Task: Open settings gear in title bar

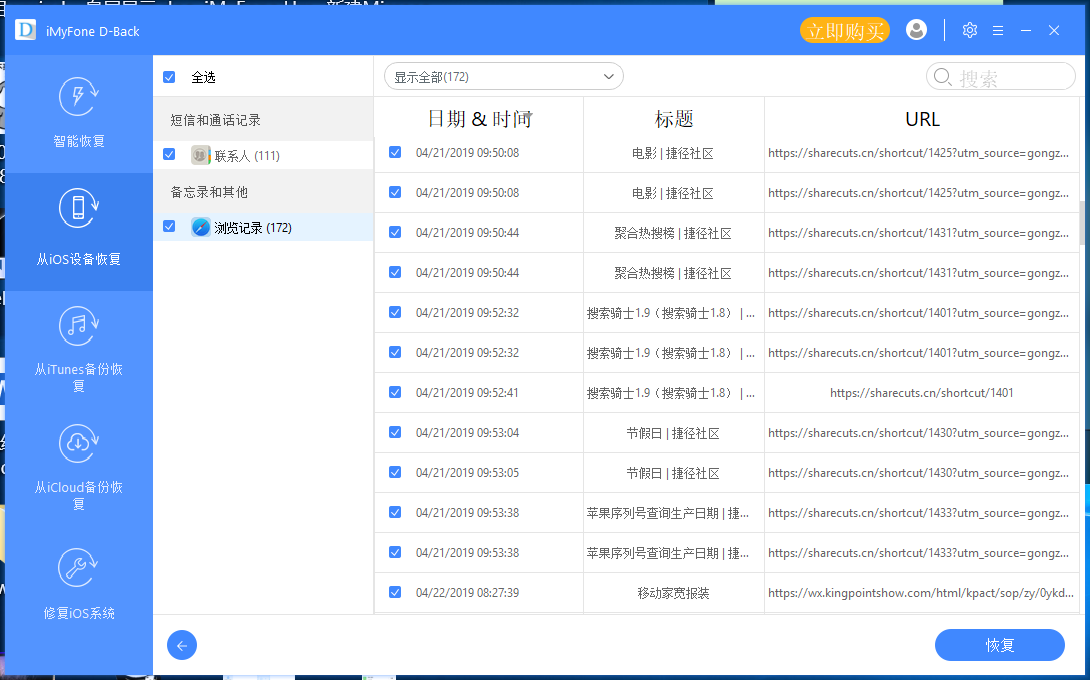Action: 969,31
